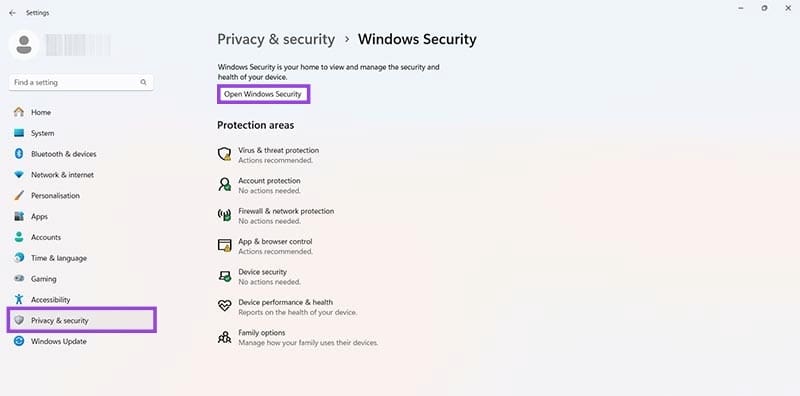Open the Family options people icon
Image resolution: width=800 pixels, height=396 pixels.
tap(224, 337)
